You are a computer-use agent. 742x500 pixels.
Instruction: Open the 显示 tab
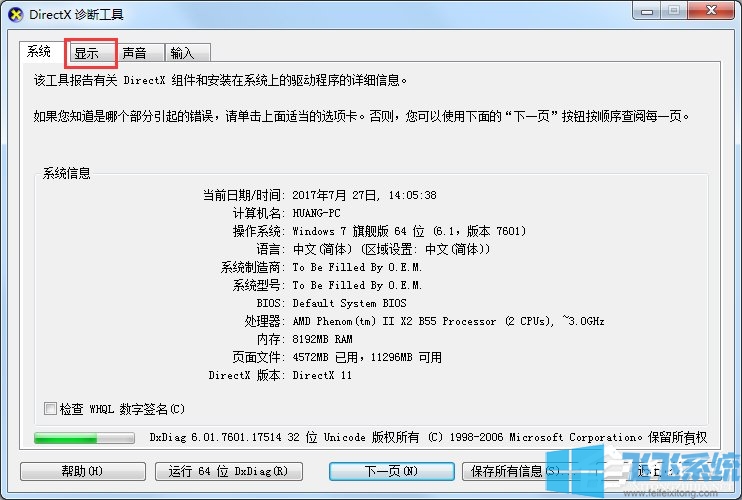(x=87, y=53)
